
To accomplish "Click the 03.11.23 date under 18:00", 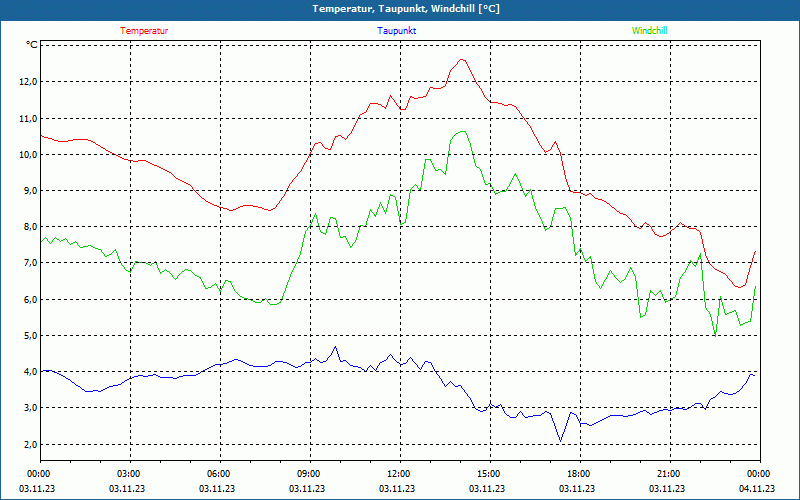I will pos(577,488).
